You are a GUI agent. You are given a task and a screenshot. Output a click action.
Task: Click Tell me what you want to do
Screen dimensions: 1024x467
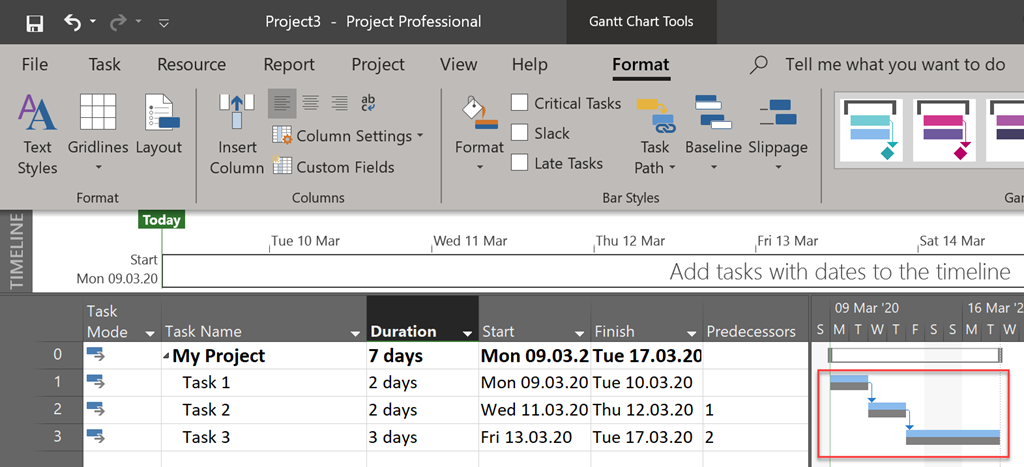point(894,64)
